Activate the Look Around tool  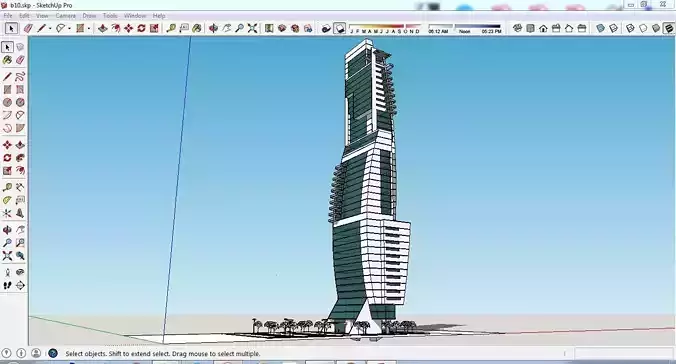point(20,273)
